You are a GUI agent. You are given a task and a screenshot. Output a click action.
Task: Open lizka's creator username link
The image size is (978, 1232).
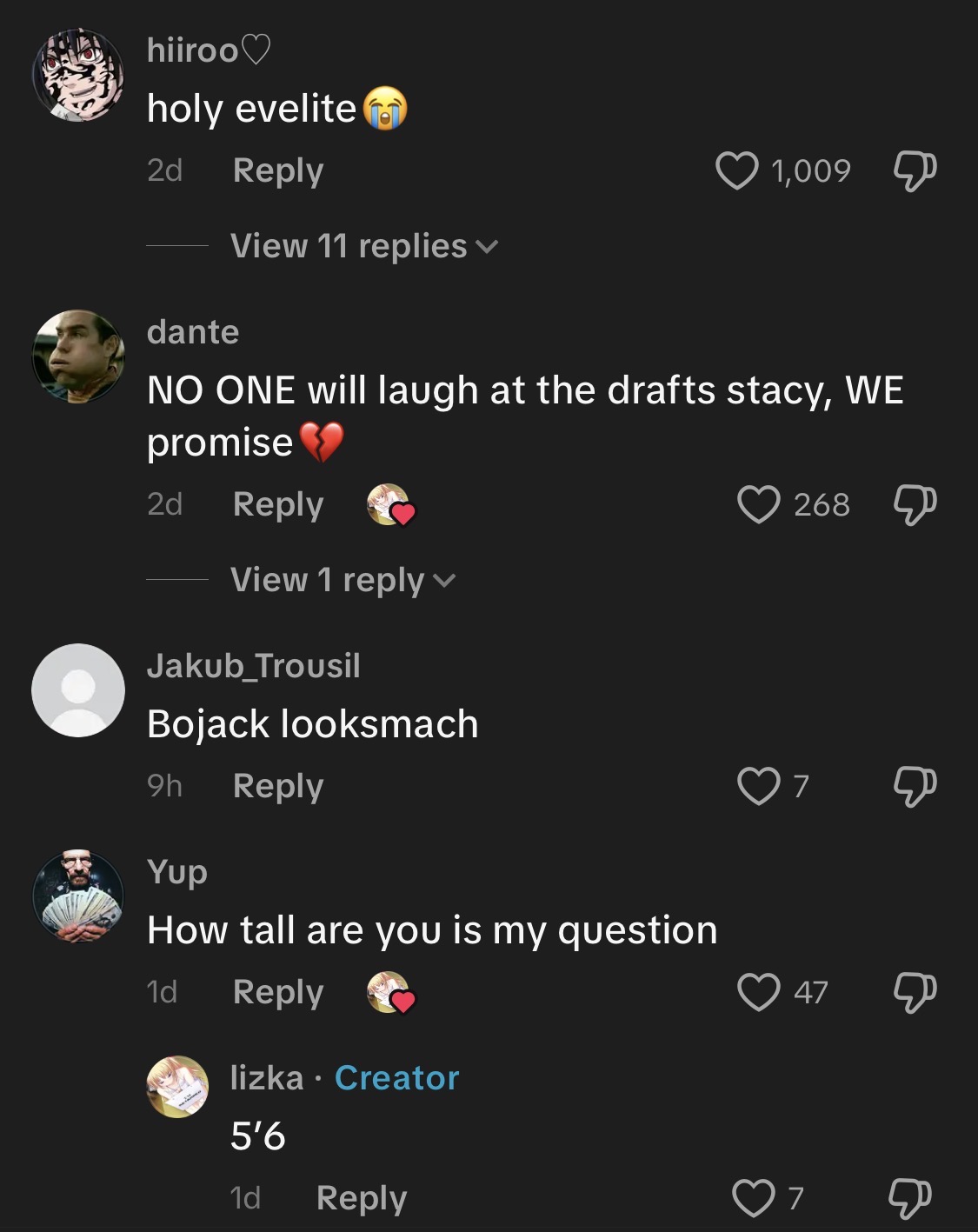267,1078
